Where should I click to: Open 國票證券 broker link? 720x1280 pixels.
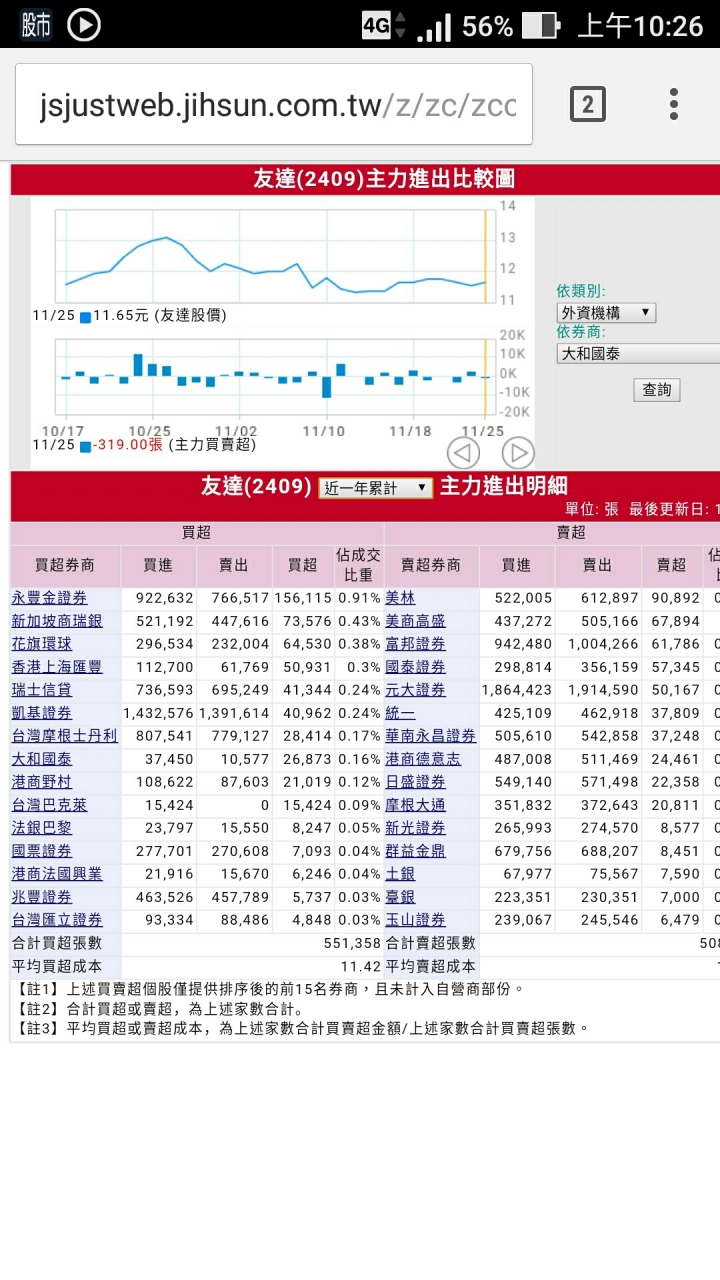42,851
